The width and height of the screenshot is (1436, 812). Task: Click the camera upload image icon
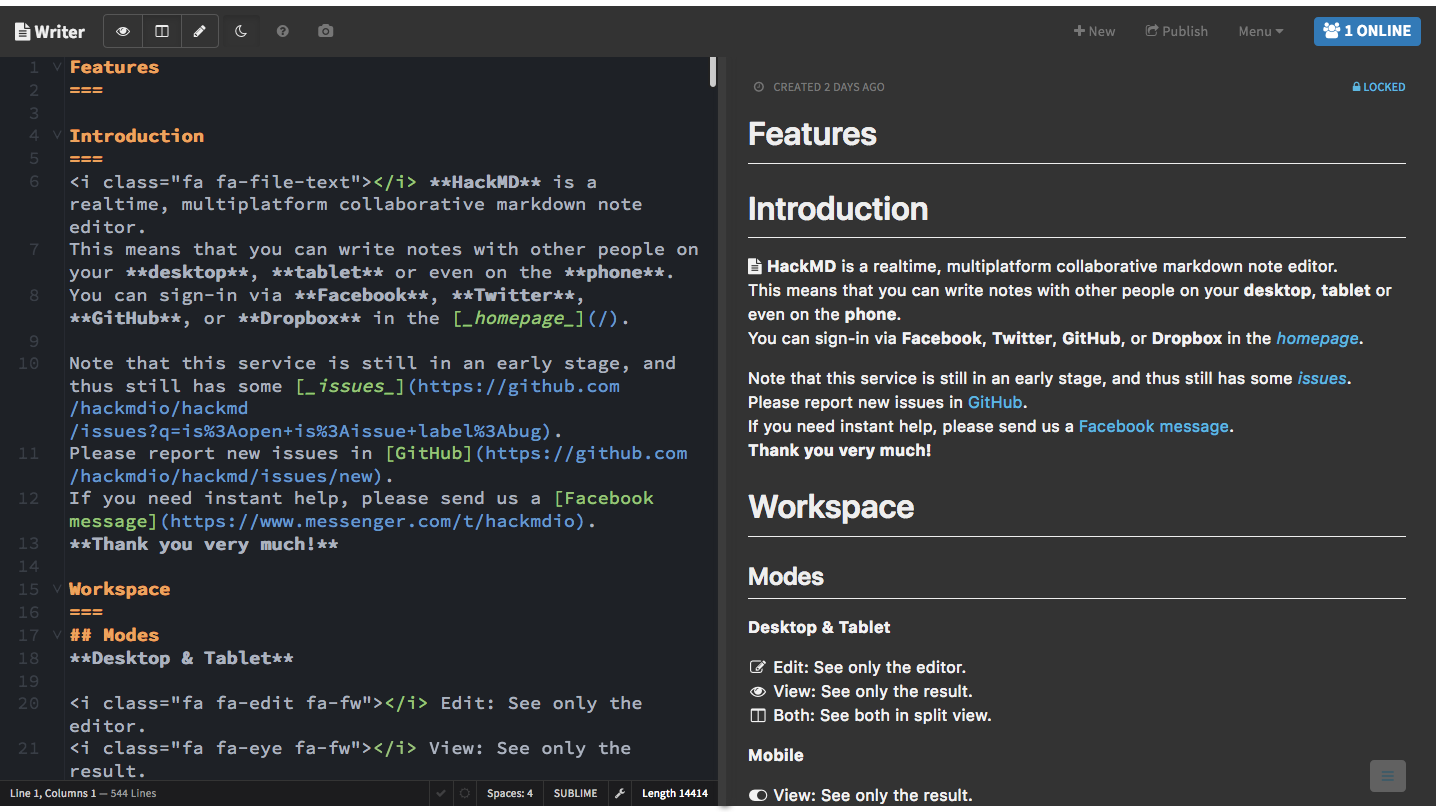325,31
